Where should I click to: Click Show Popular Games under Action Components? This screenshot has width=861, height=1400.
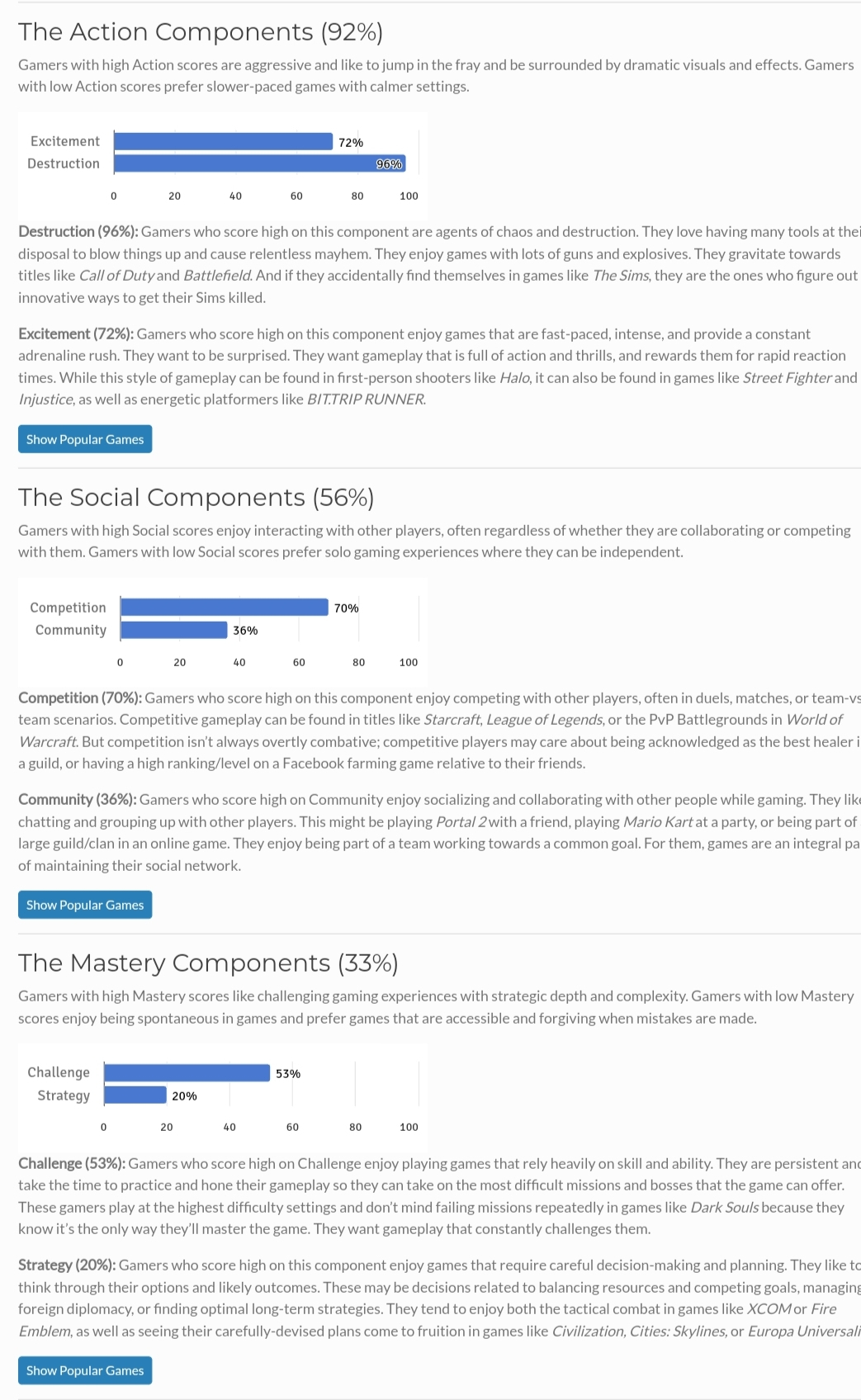(85, 439)
